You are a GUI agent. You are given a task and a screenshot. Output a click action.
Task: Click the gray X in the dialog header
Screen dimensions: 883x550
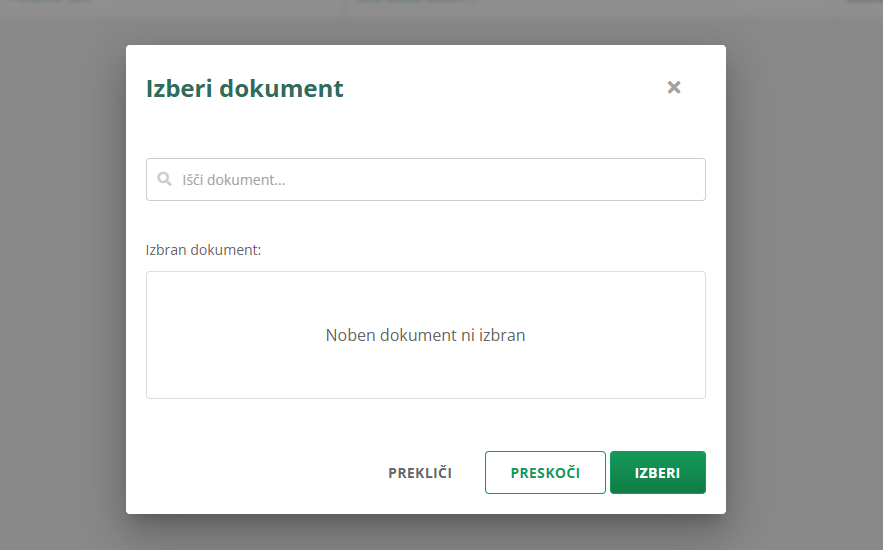tap(674, 87)
